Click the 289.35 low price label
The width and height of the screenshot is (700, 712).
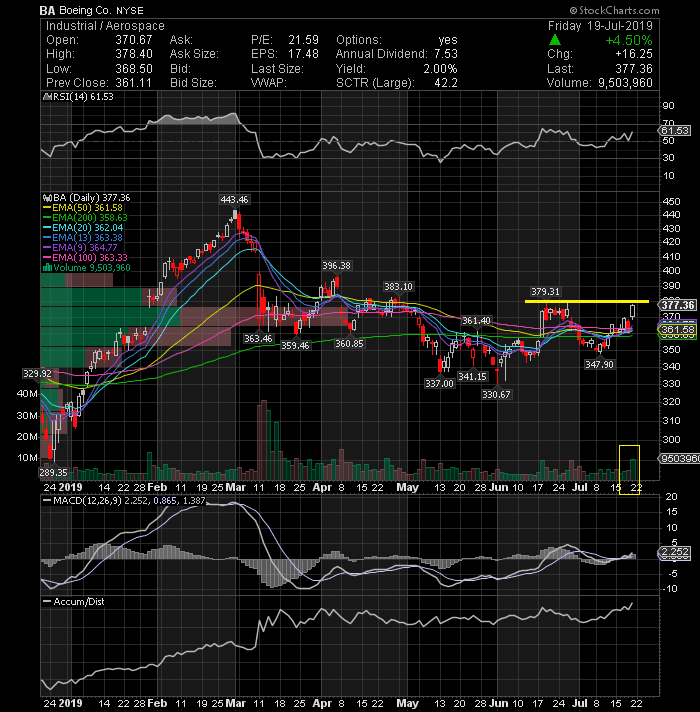(53, 473)
